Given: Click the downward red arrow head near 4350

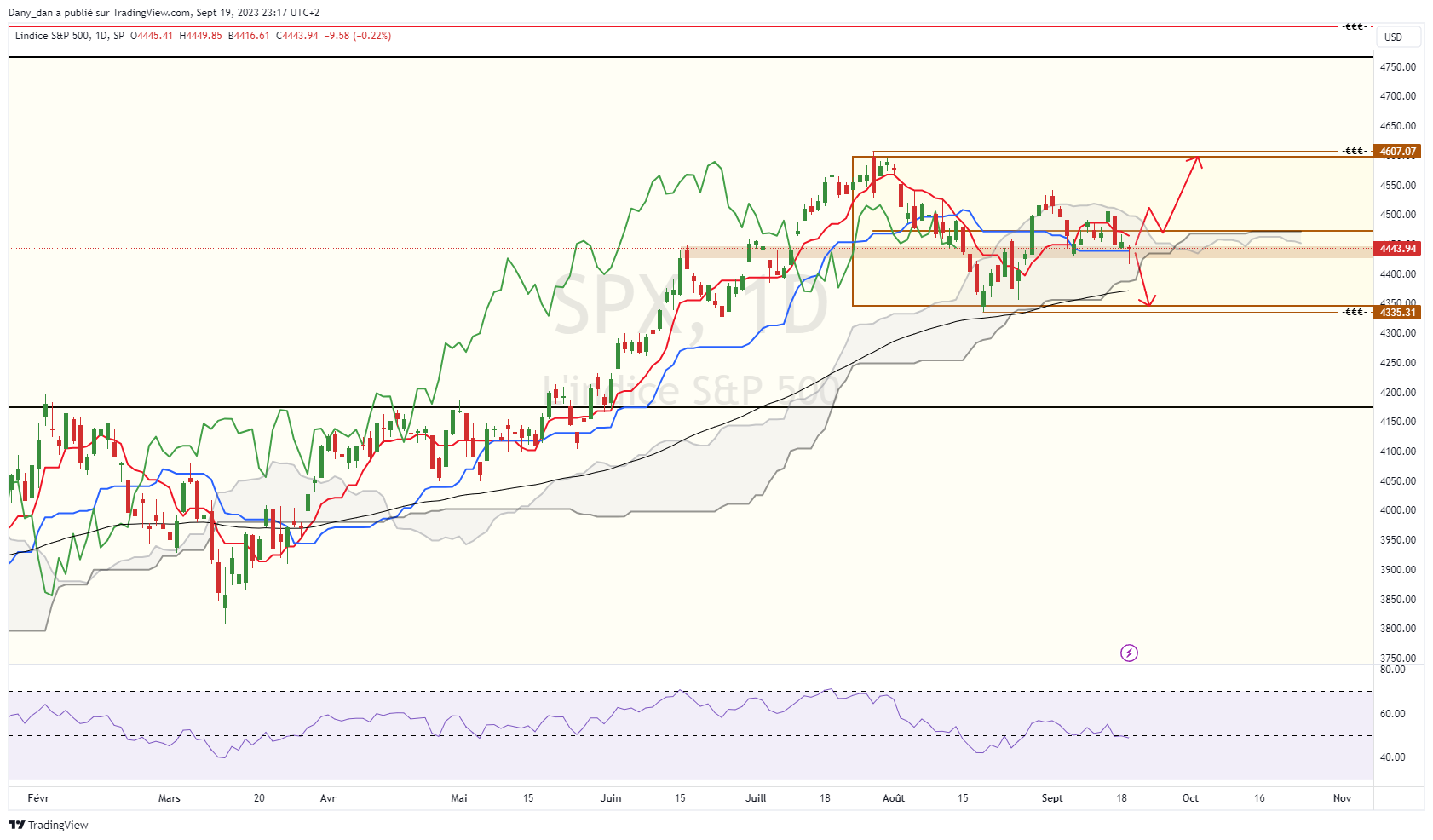Looking at the screenshot, I should point(1149,301).
